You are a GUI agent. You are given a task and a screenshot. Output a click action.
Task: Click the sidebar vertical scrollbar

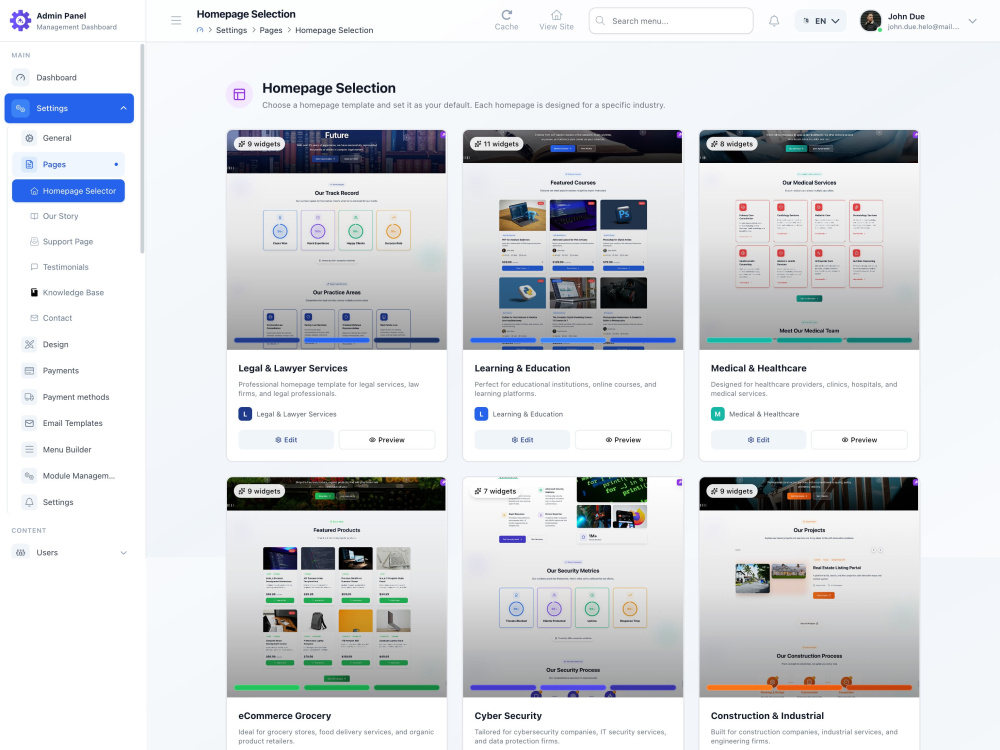[x=142, y=148]
